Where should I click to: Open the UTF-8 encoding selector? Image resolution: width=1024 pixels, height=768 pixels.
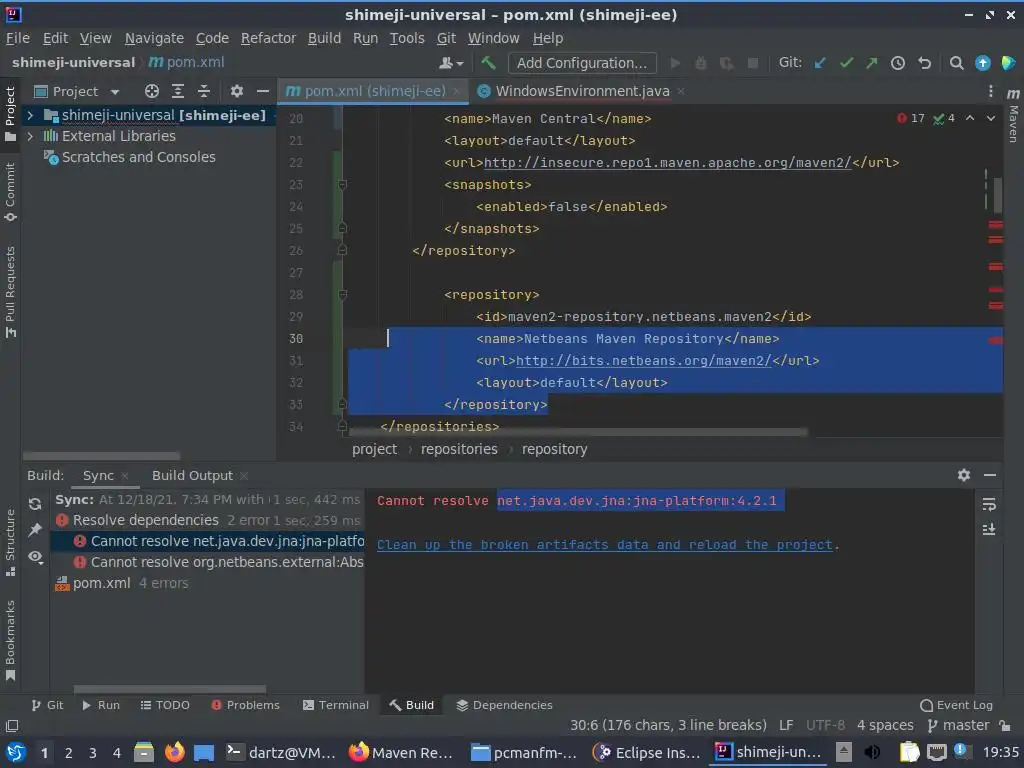[x=825, y=726]
